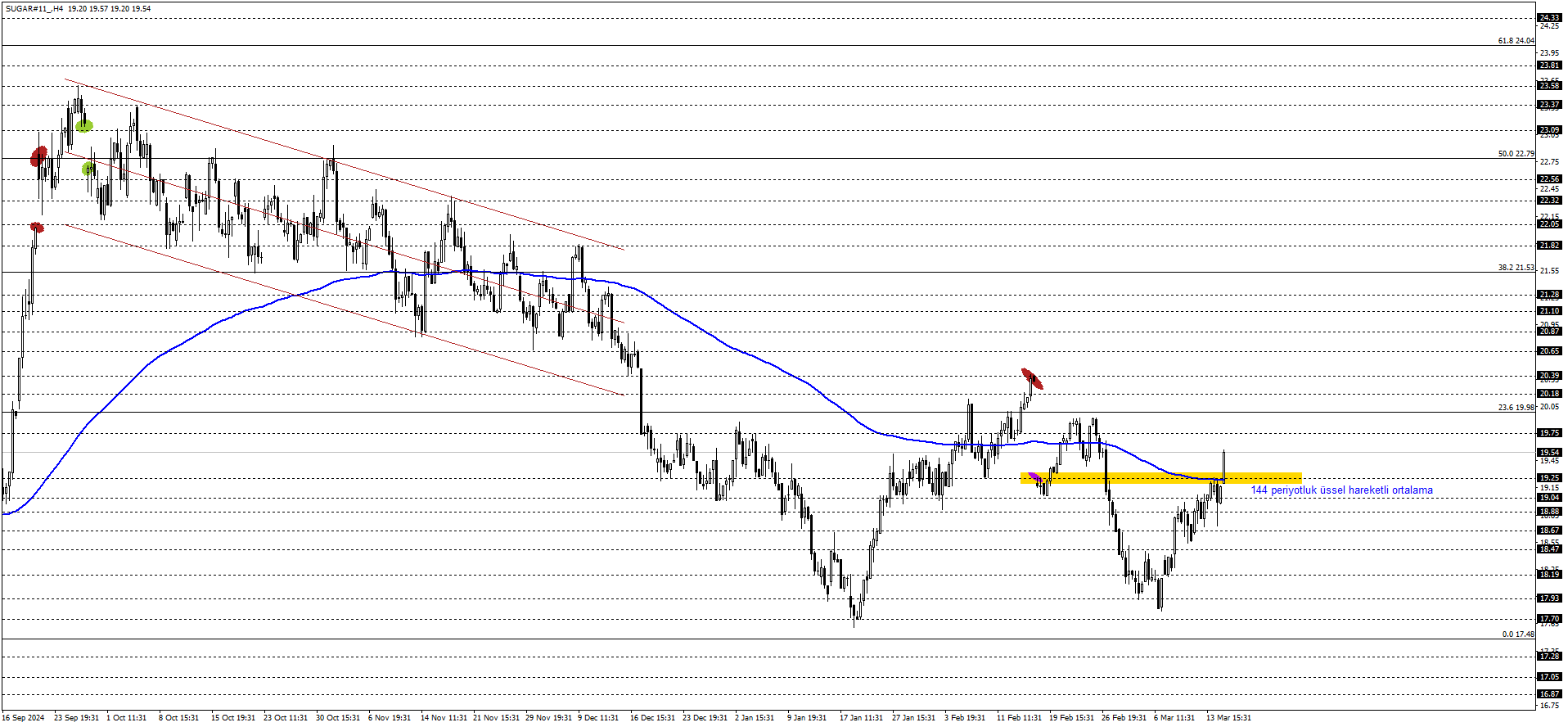1568x727 pixels.
Task: Click the 6 Nov 19:31 date label
Action: coord(390,718)
